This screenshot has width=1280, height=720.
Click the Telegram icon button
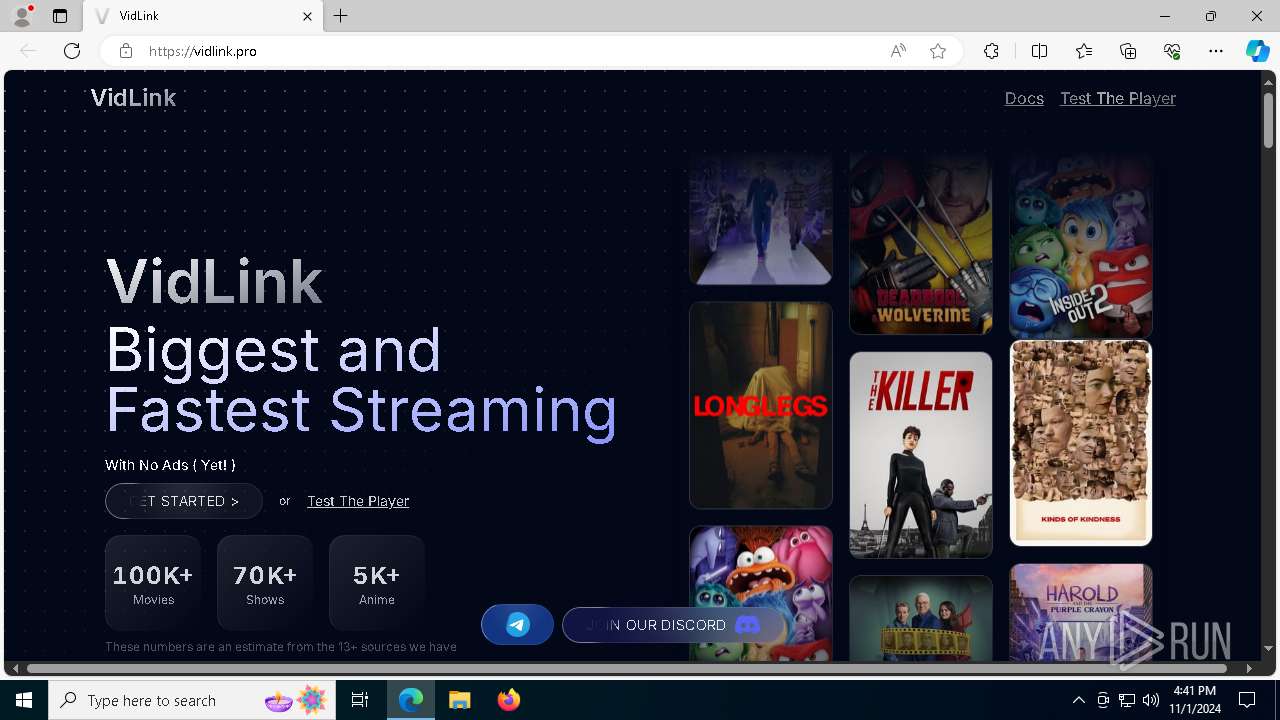tap(517, 625)
